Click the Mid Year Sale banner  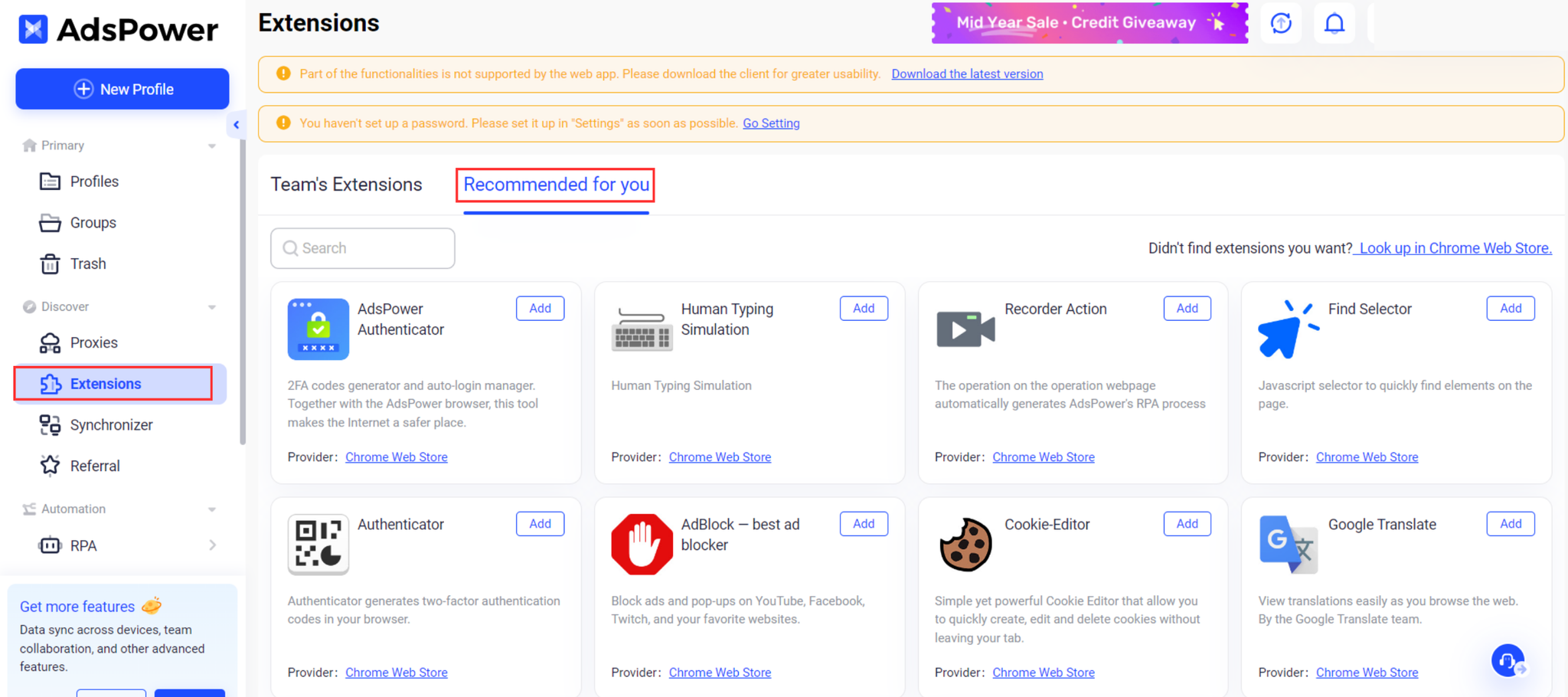coord(1089,23)
